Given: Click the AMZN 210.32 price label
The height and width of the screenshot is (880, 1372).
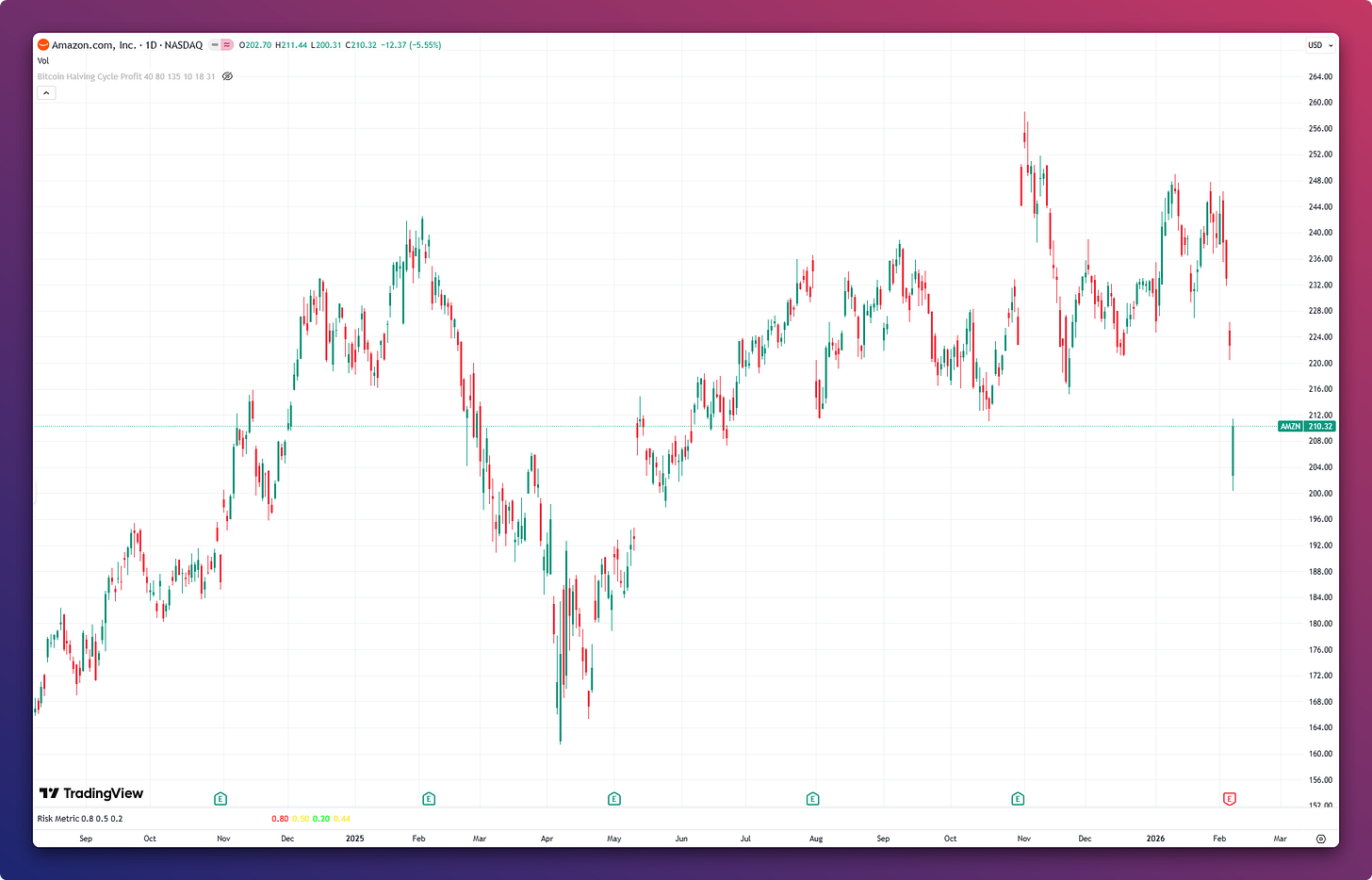Looking at the screenshot, I should coord(1306,427).
